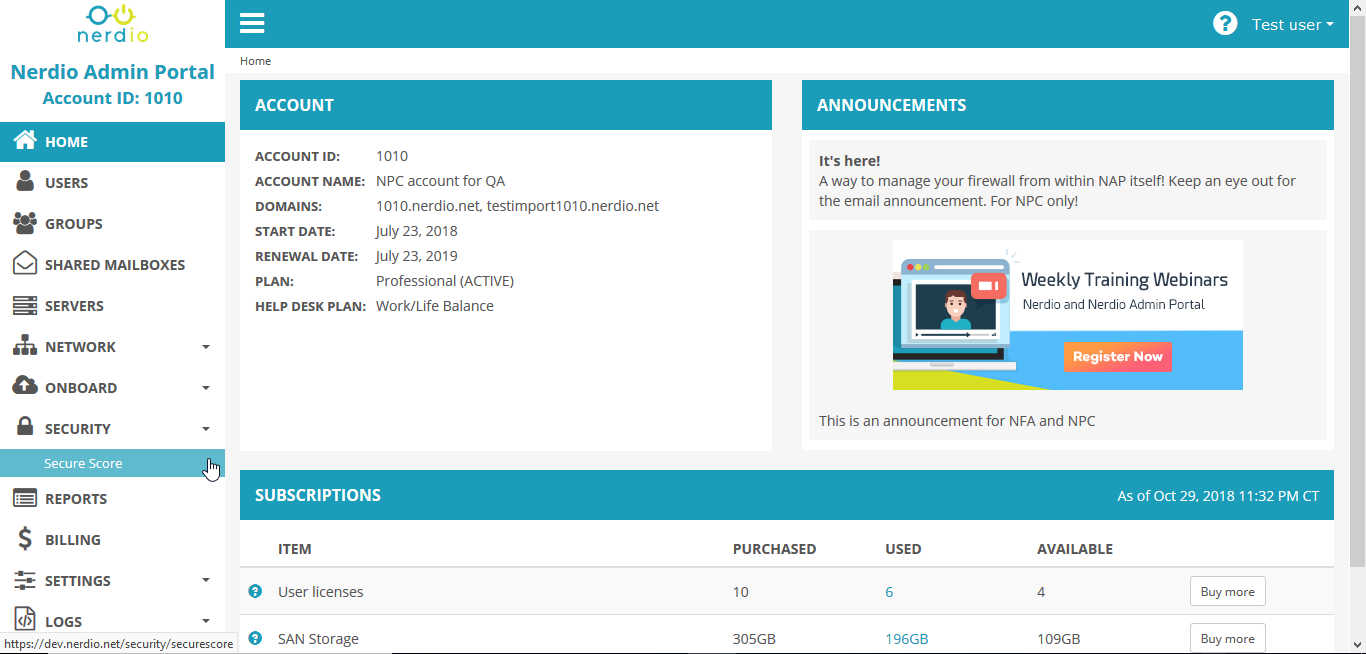Image resolution: width=1366 pixels, height=654 pixels.
Task: Click the Home house icon
Action: (25, 141)
